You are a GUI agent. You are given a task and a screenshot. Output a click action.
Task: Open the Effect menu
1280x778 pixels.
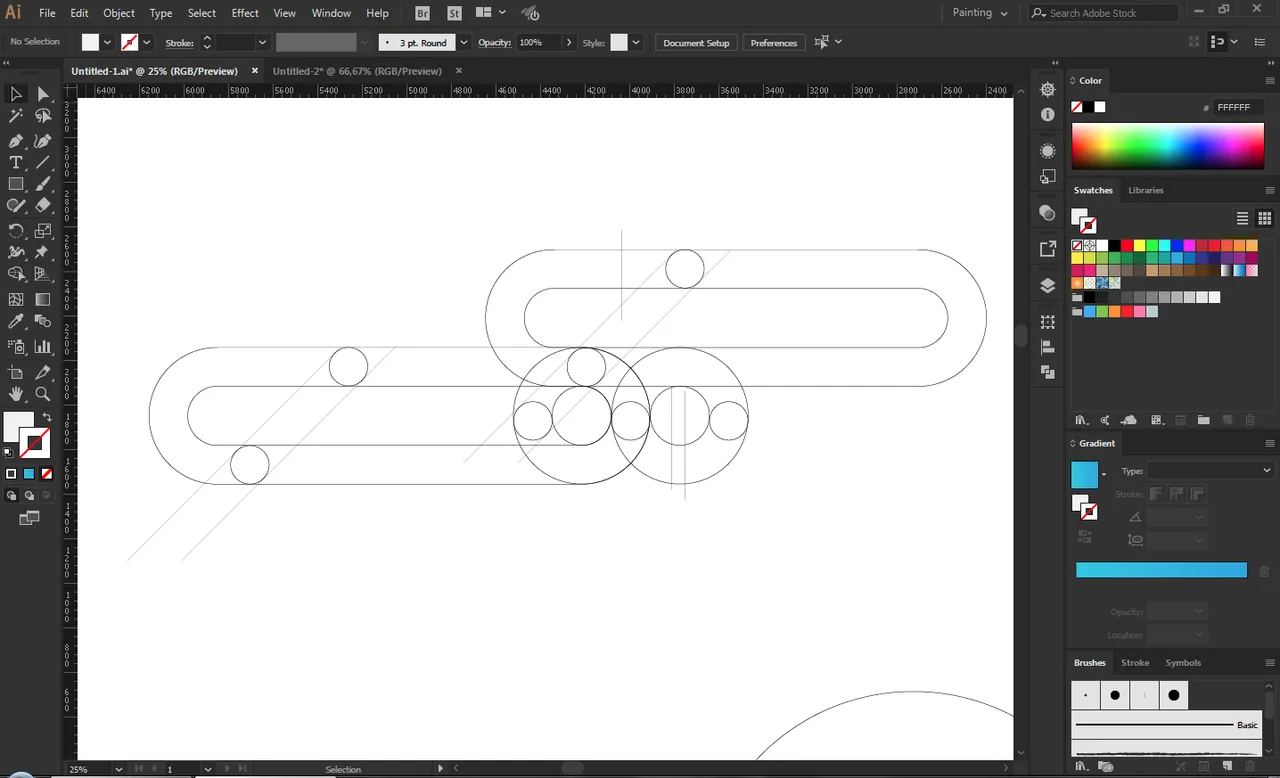(245, 13)
